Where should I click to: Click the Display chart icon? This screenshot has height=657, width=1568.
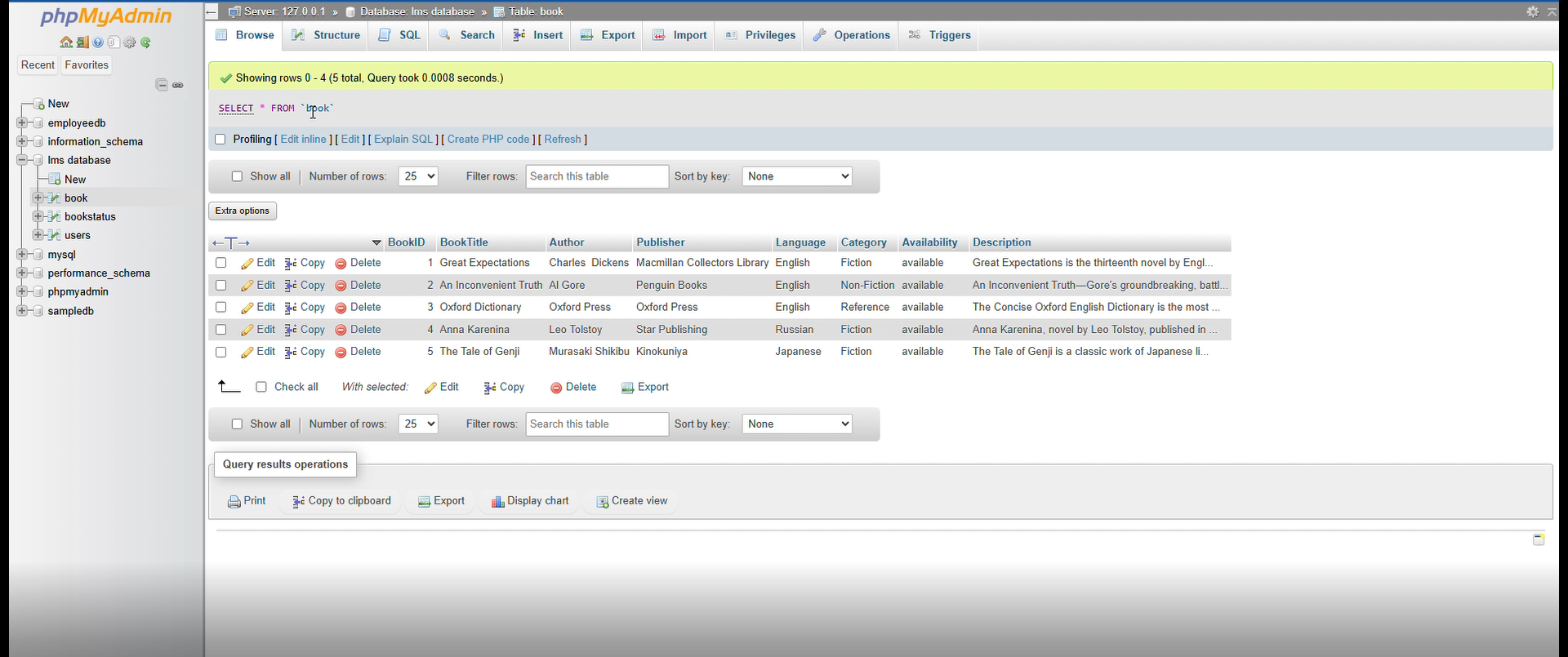pos(497,502)
